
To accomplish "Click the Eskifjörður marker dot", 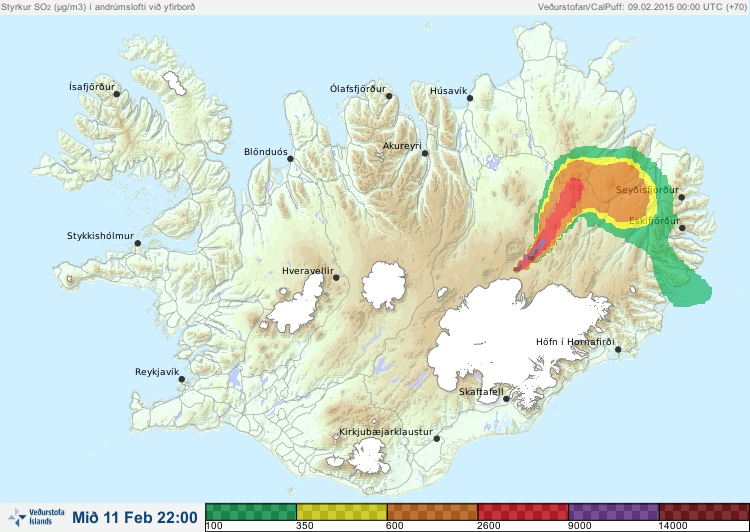I will [682, 228].
